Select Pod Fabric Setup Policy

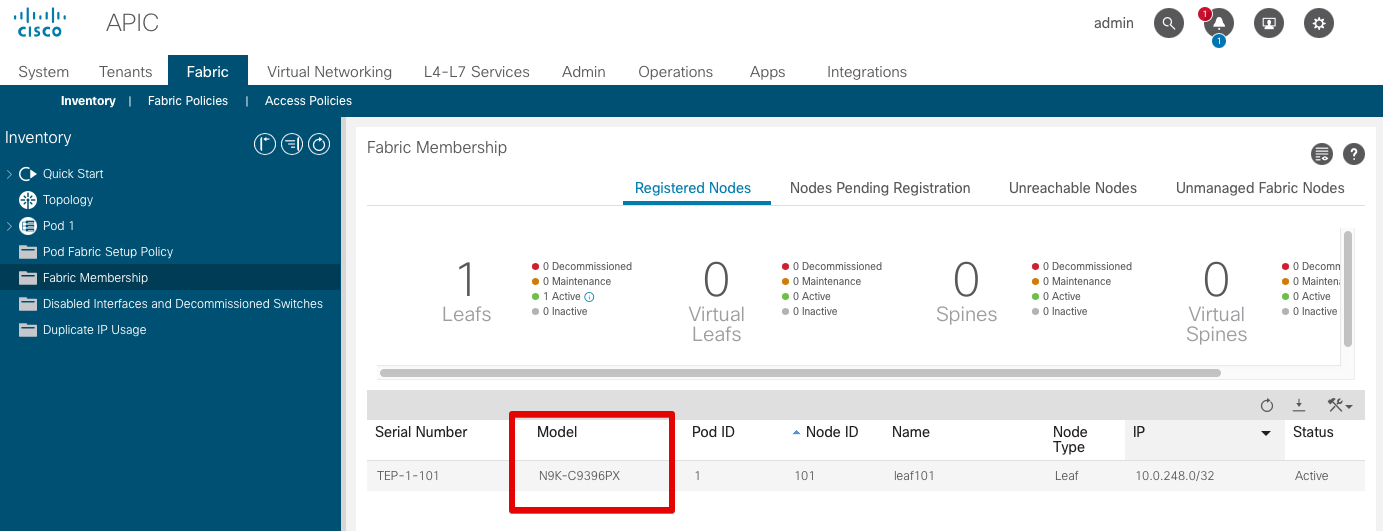coord(108,252)
